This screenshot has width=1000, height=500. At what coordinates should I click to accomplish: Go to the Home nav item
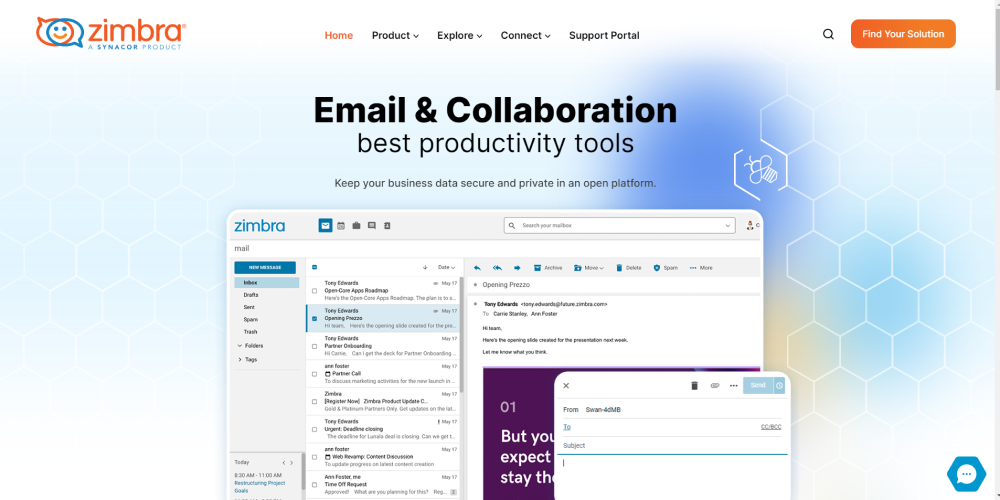click(339, 36)
